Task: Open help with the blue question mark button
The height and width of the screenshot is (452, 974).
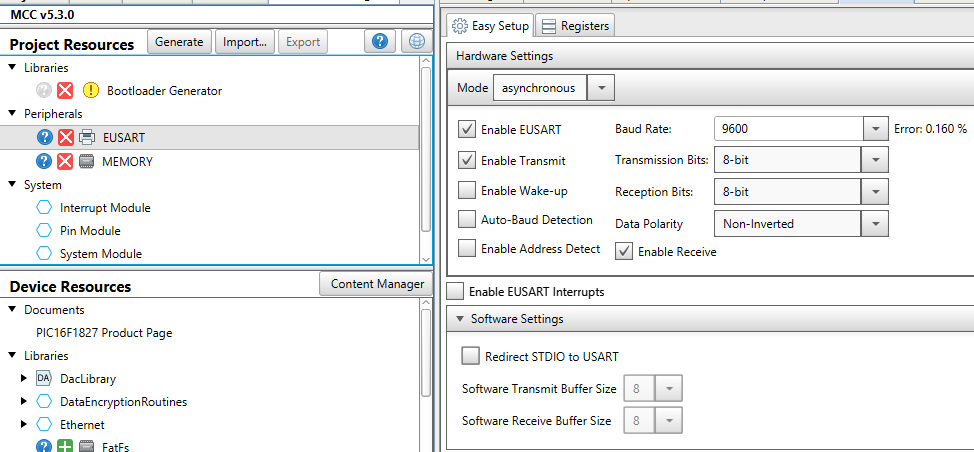Action: (380, 41)
